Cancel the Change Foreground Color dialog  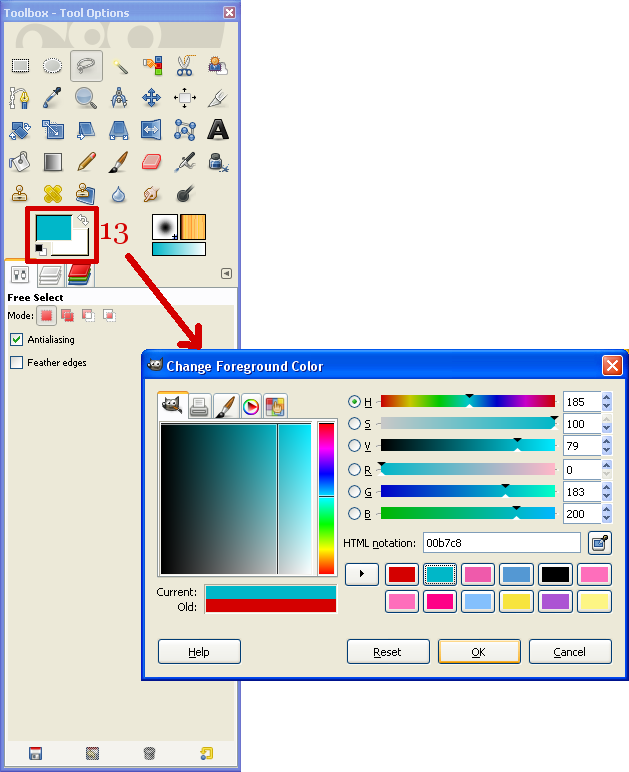tap(570, 652)
